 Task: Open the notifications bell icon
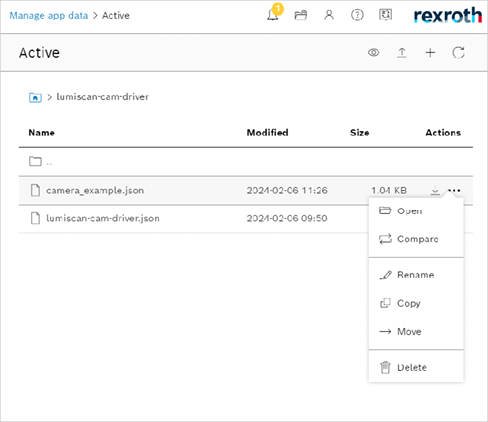pyautogui.click(x=273, y=15)
